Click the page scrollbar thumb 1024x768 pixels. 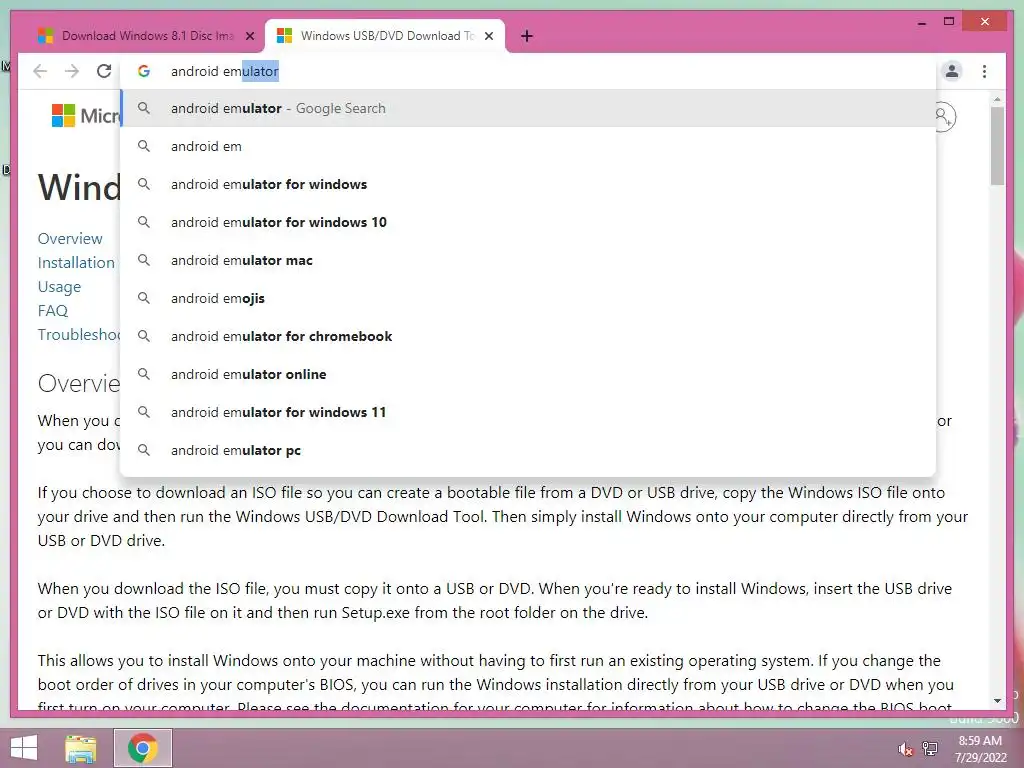pyautogui.click(x=997, y=146)
